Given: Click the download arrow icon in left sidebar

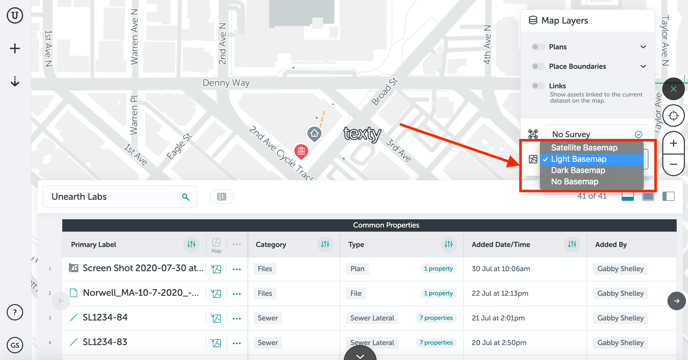Looking at the screenshot, I should (x=15, y=81).
